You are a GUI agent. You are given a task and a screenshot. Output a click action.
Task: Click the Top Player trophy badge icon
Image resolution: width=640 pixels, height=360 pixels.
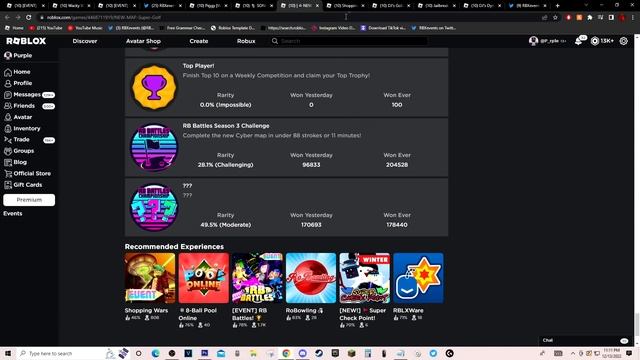[x=154, y=87]
